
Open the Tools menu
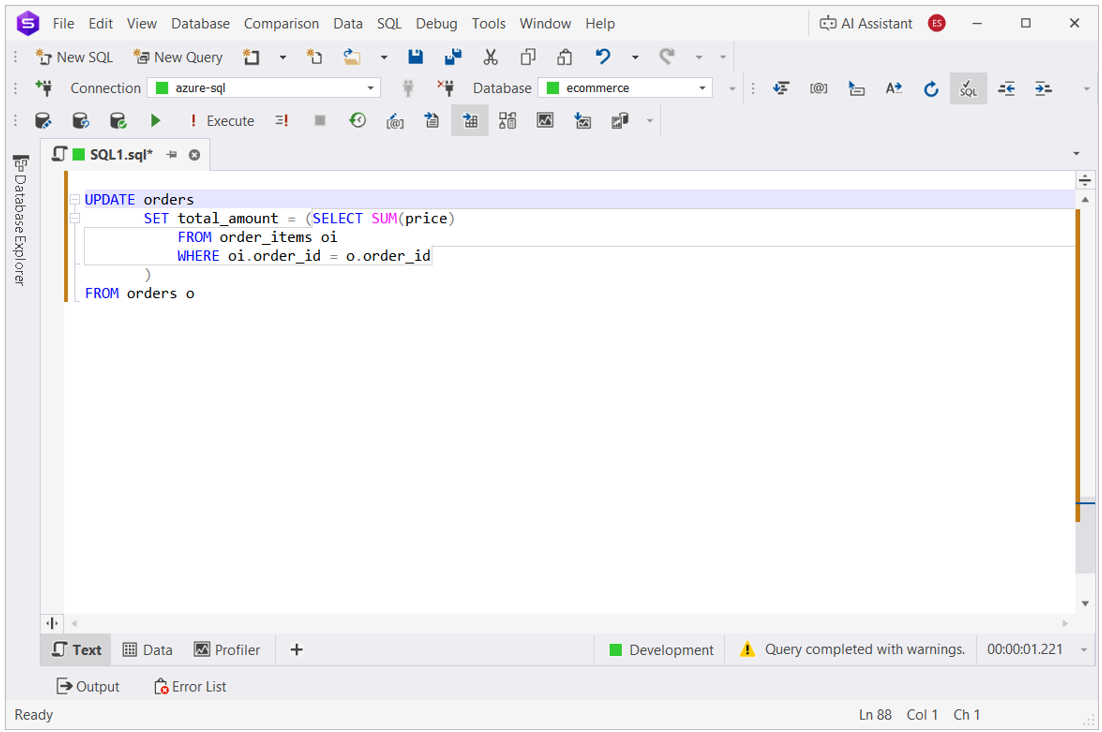point(488,23)
